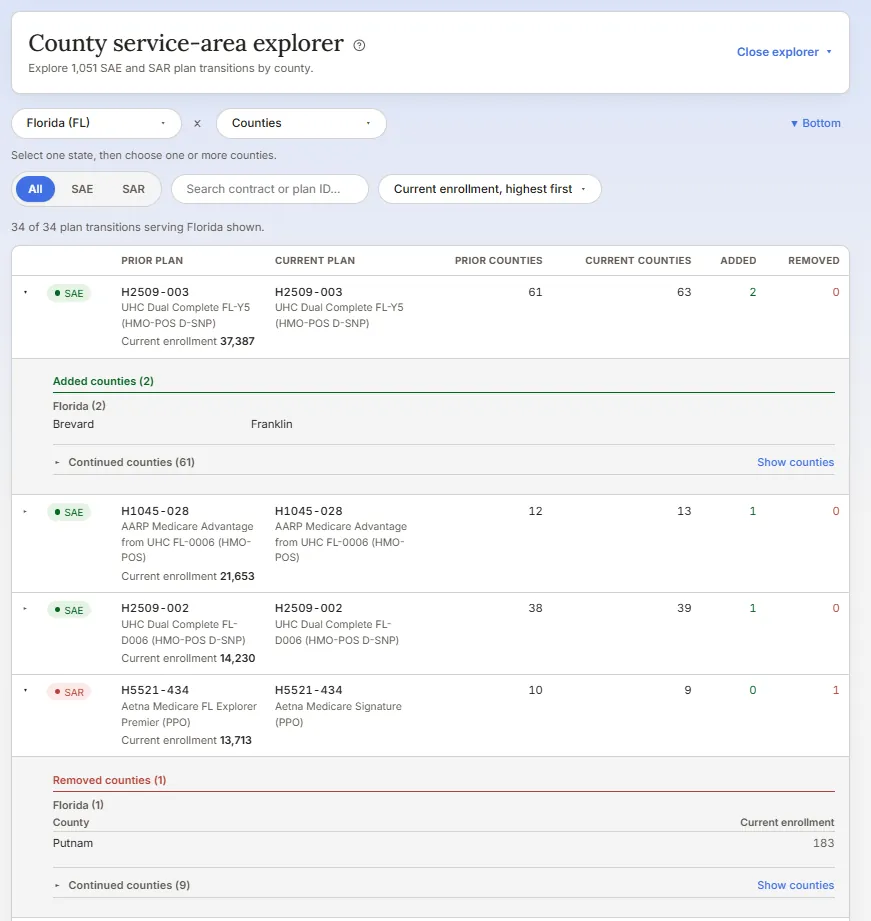
Task: Click Show counties for Continued counties (61)
Action: coord(795,462)
